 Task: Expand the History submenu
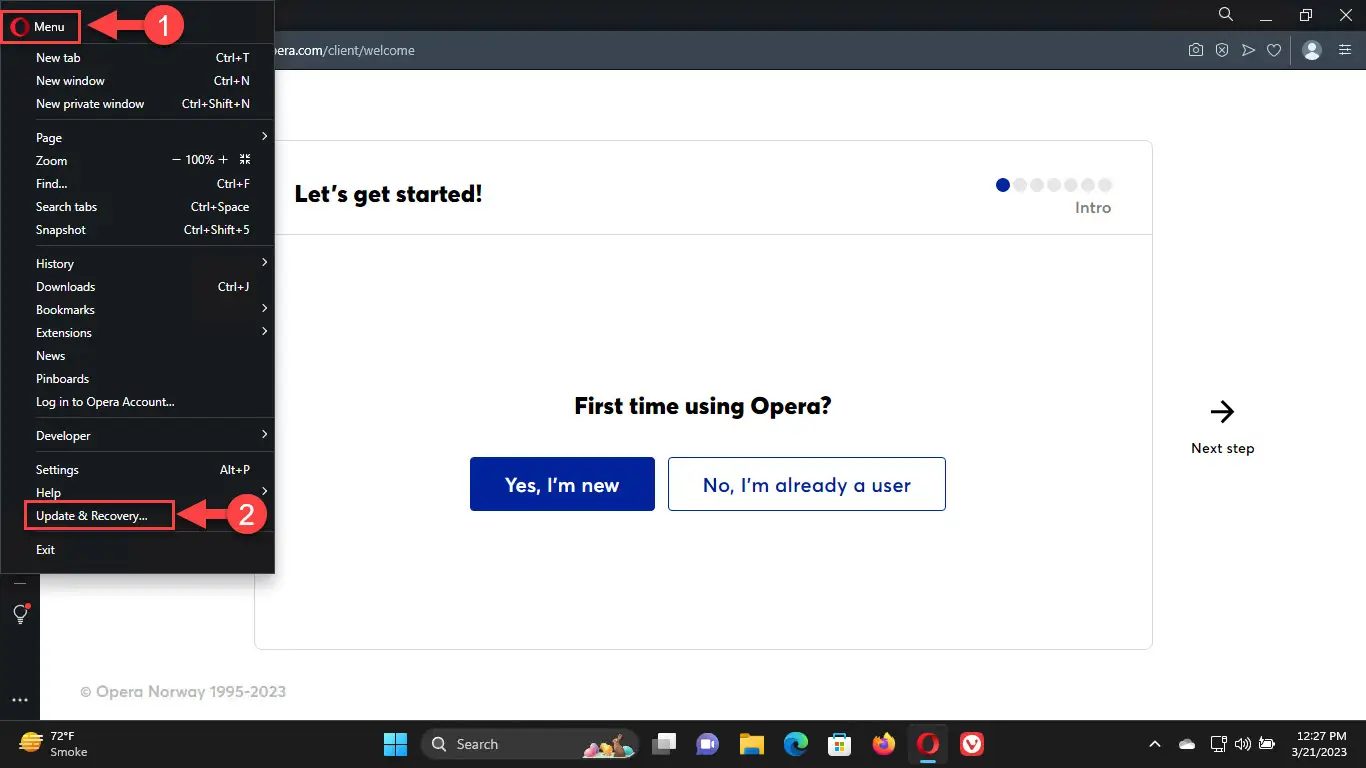pos(138,264)
